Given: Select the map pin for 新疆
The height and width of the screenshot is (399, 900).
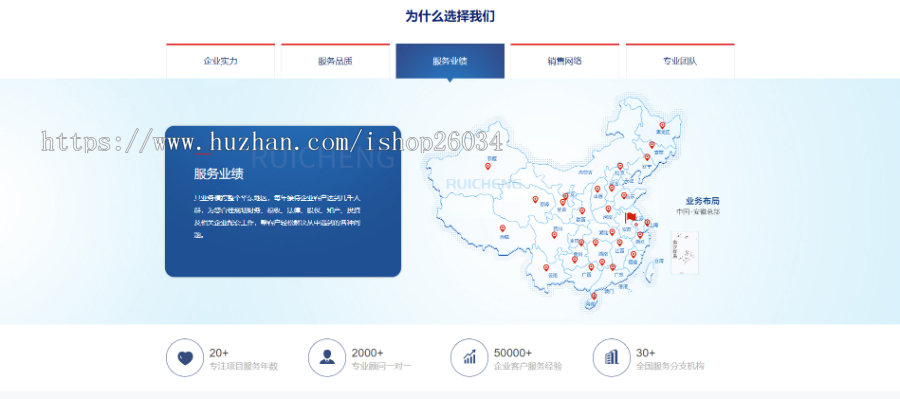Looking at the screenshot, I should click(487, 166).
